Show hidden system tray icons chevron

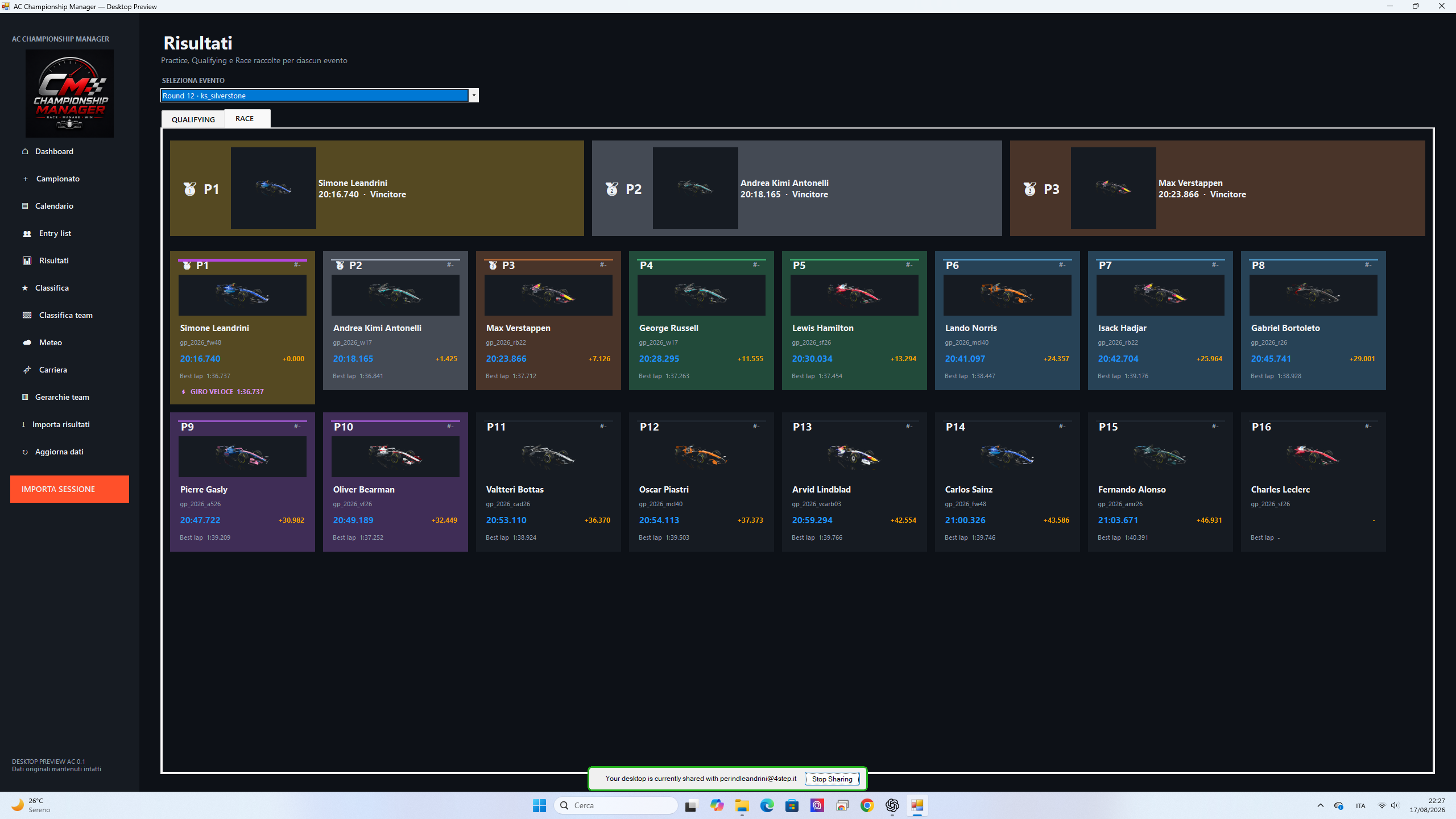(1321, 805)
